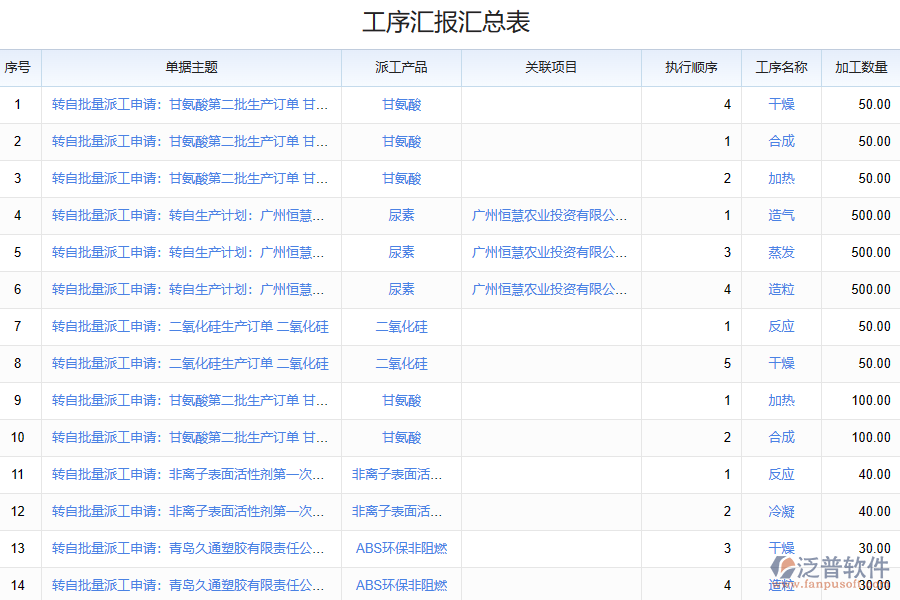900x600 pixels.
Task: Click the 派工产品 column header
Action: pos(401,68)
